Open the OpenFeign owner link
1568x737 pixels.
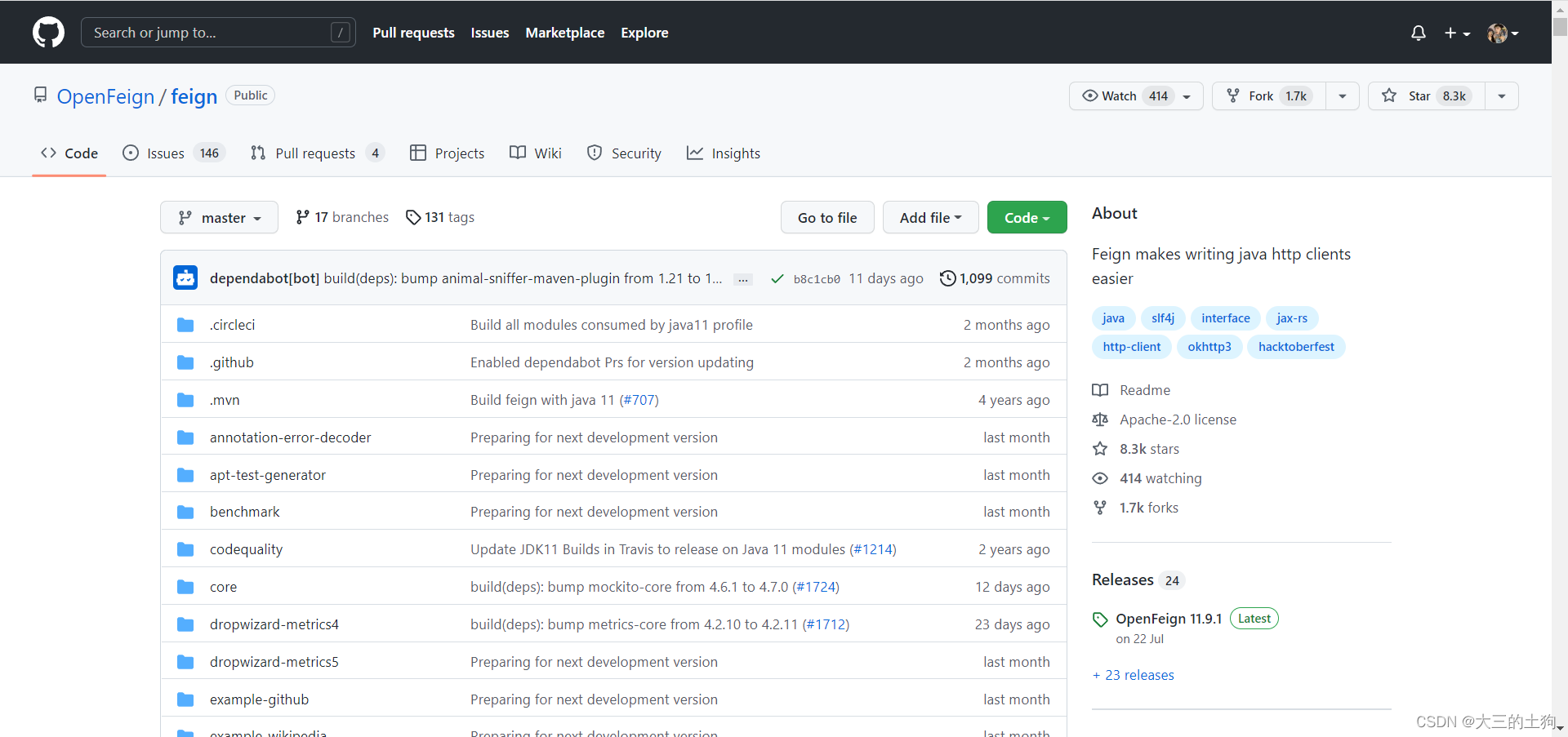pos(105,96)
